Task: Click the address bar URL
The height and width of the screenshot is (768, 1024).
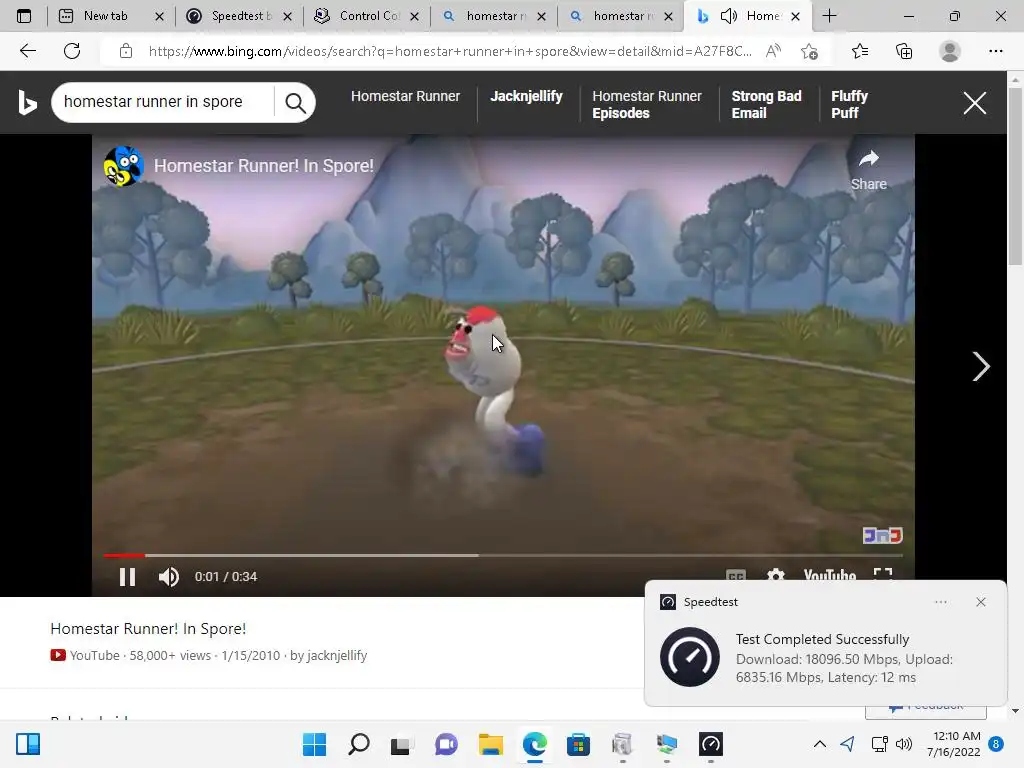Action: [449, 51]
